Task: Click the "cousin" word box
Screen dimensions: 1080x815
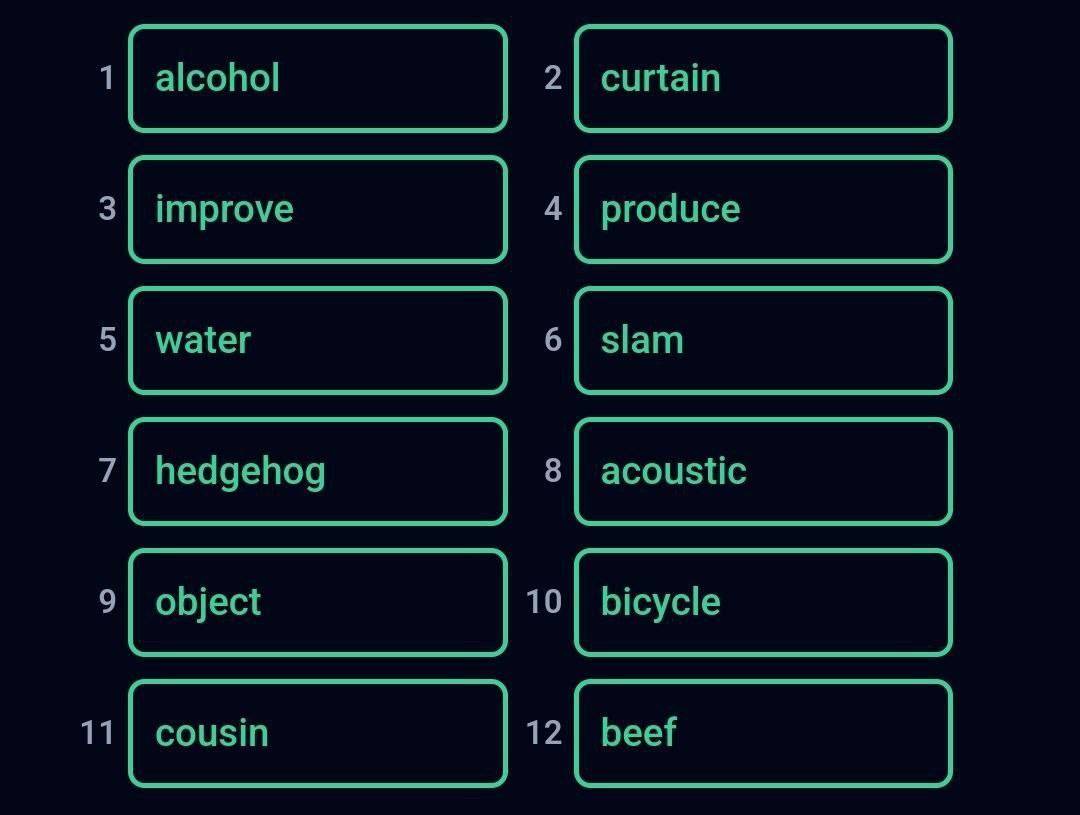Action: pos(318,734)
